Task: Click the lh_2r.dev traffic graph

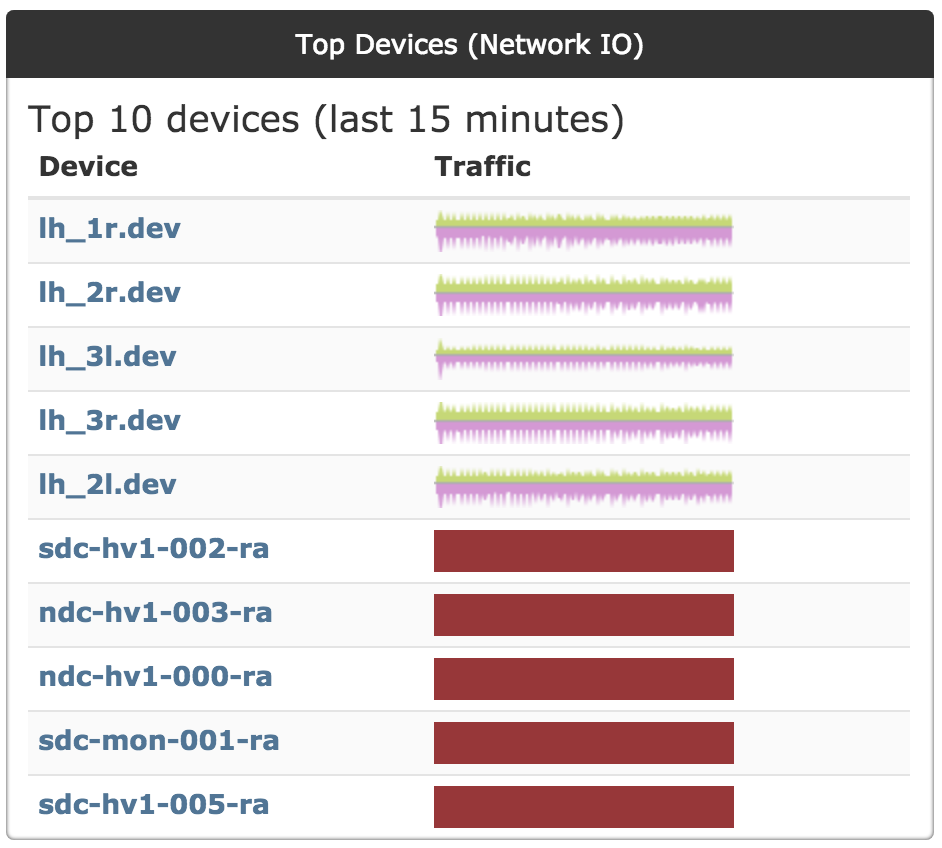Action: (584, 294)
